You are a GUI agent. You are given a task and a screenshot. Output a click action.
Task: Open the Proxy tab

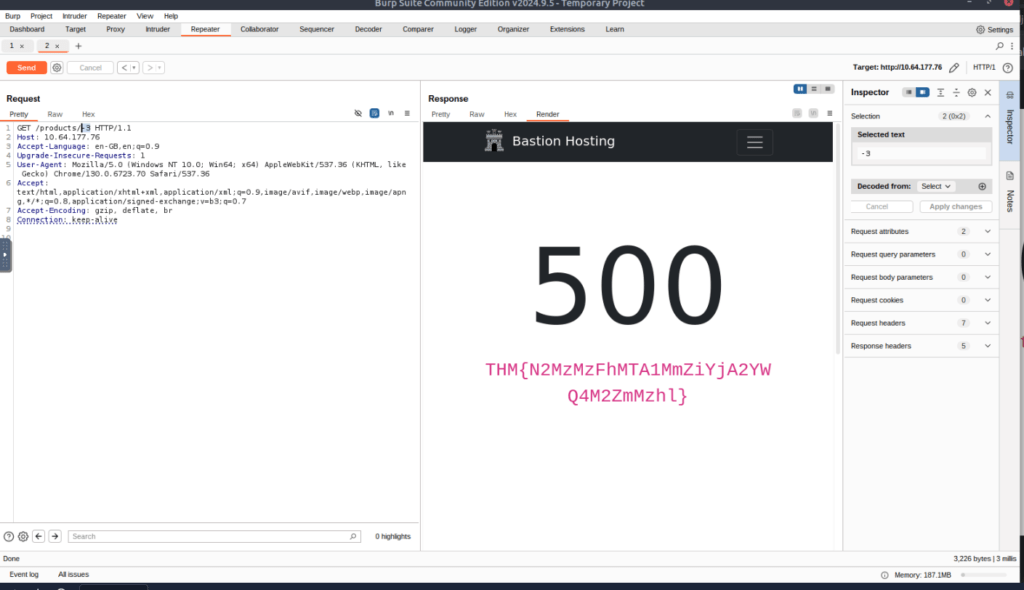(x=116, y=29)
